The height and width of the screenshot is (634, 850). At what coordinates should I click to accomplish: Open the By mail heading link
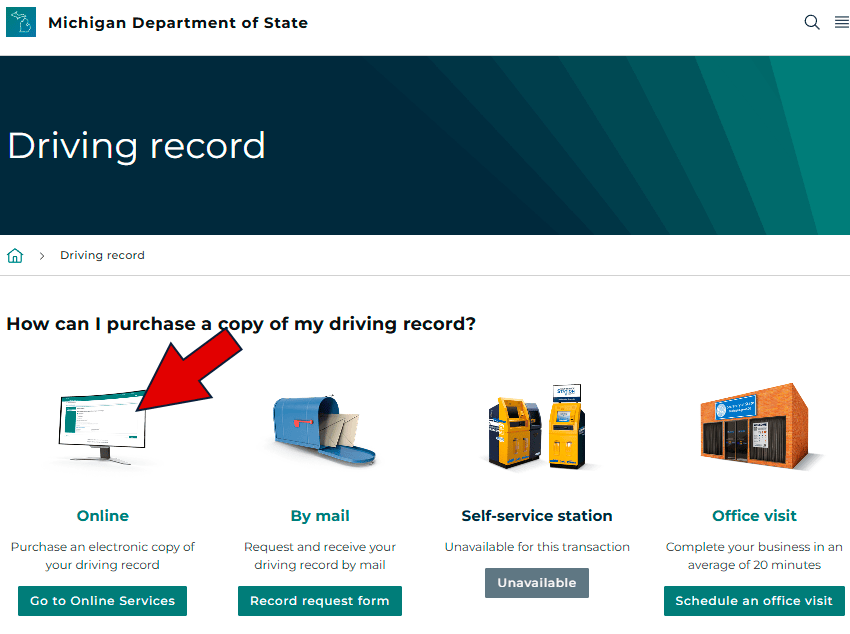click(320, 515)
